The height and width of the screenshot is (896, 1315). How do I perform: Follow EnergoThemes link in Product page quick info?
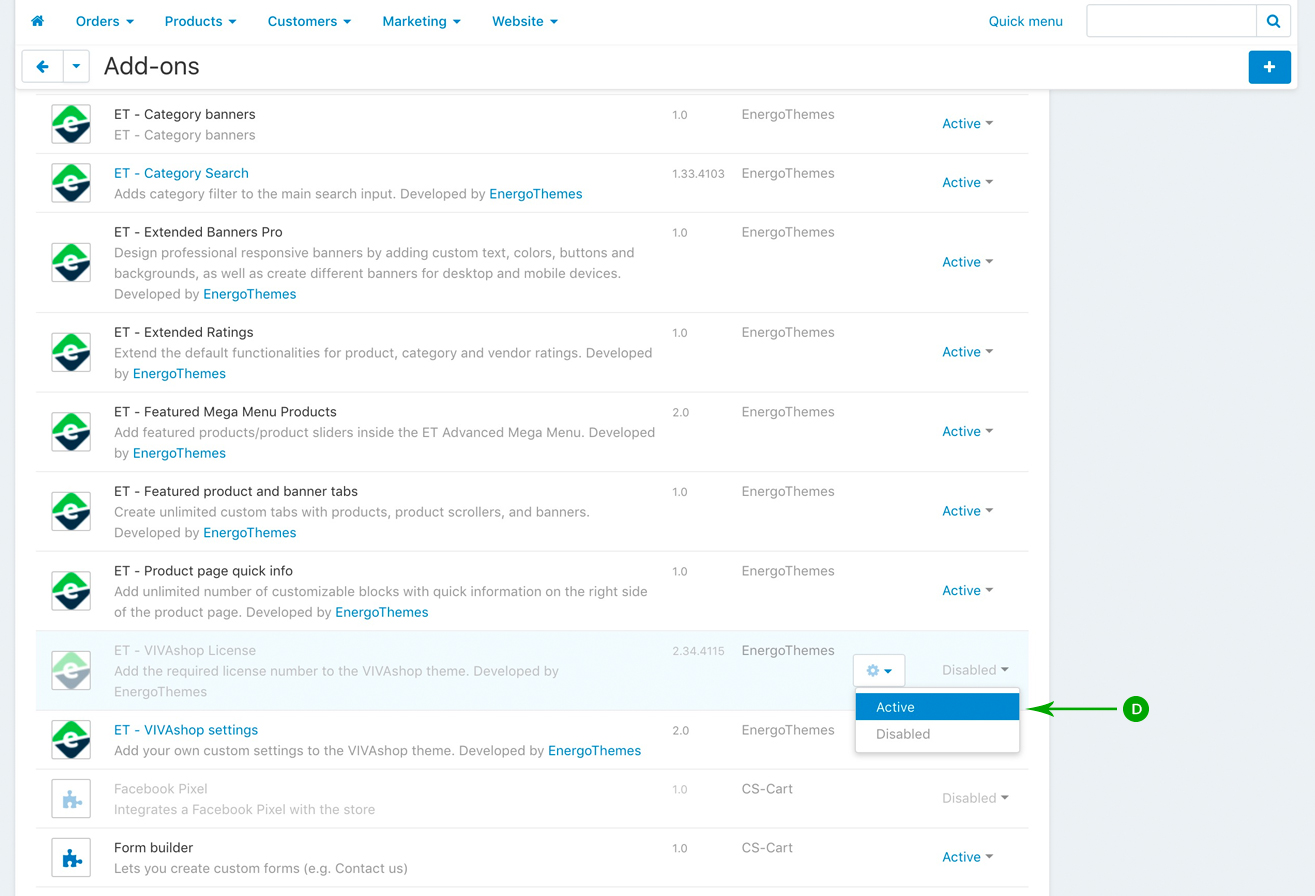(381, 612)
